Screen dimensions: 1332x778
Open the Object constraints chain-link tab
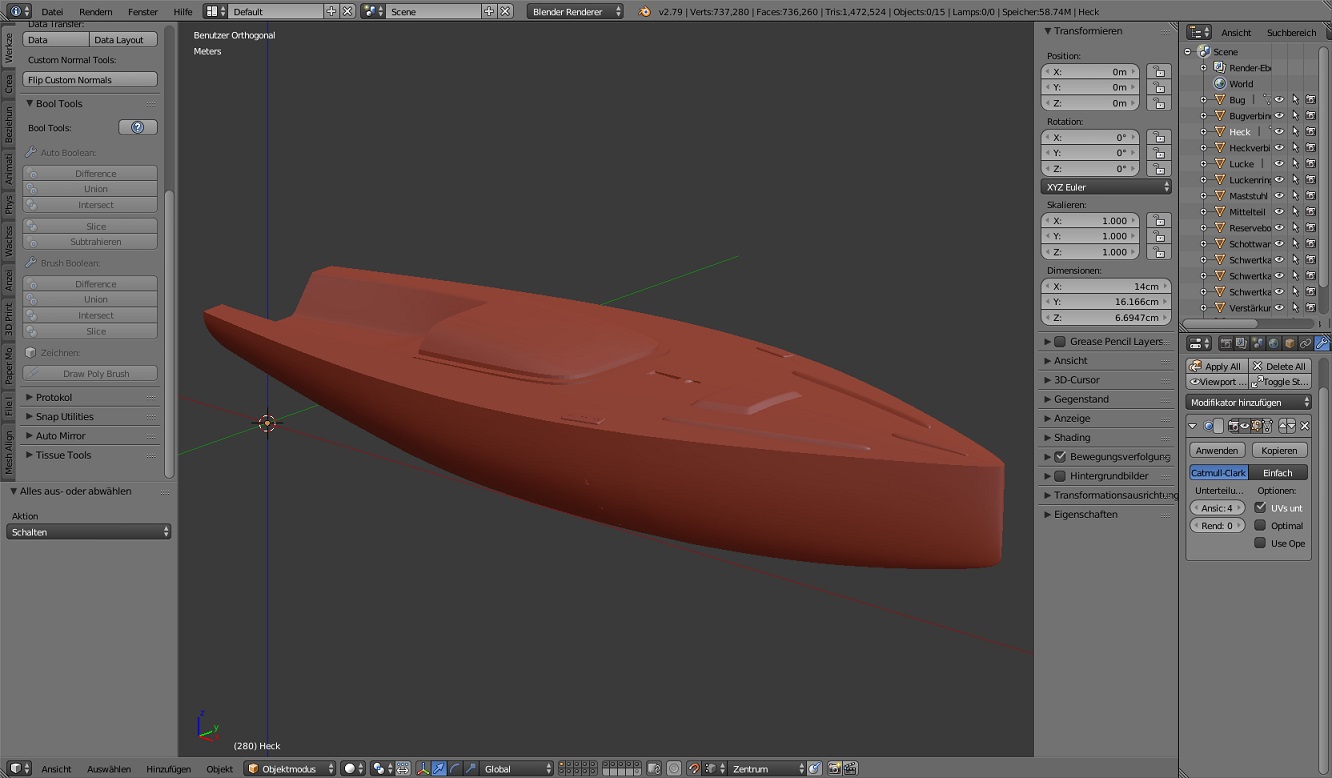tap(1305, 344)
